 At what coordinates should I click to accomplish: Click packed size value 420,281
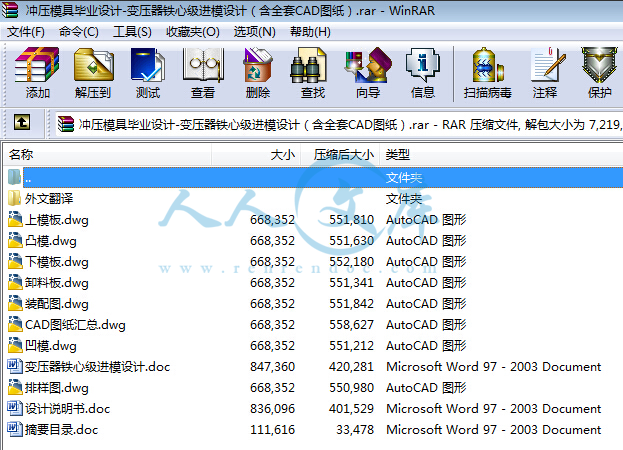pyautogui.click(x=352, y=367)
